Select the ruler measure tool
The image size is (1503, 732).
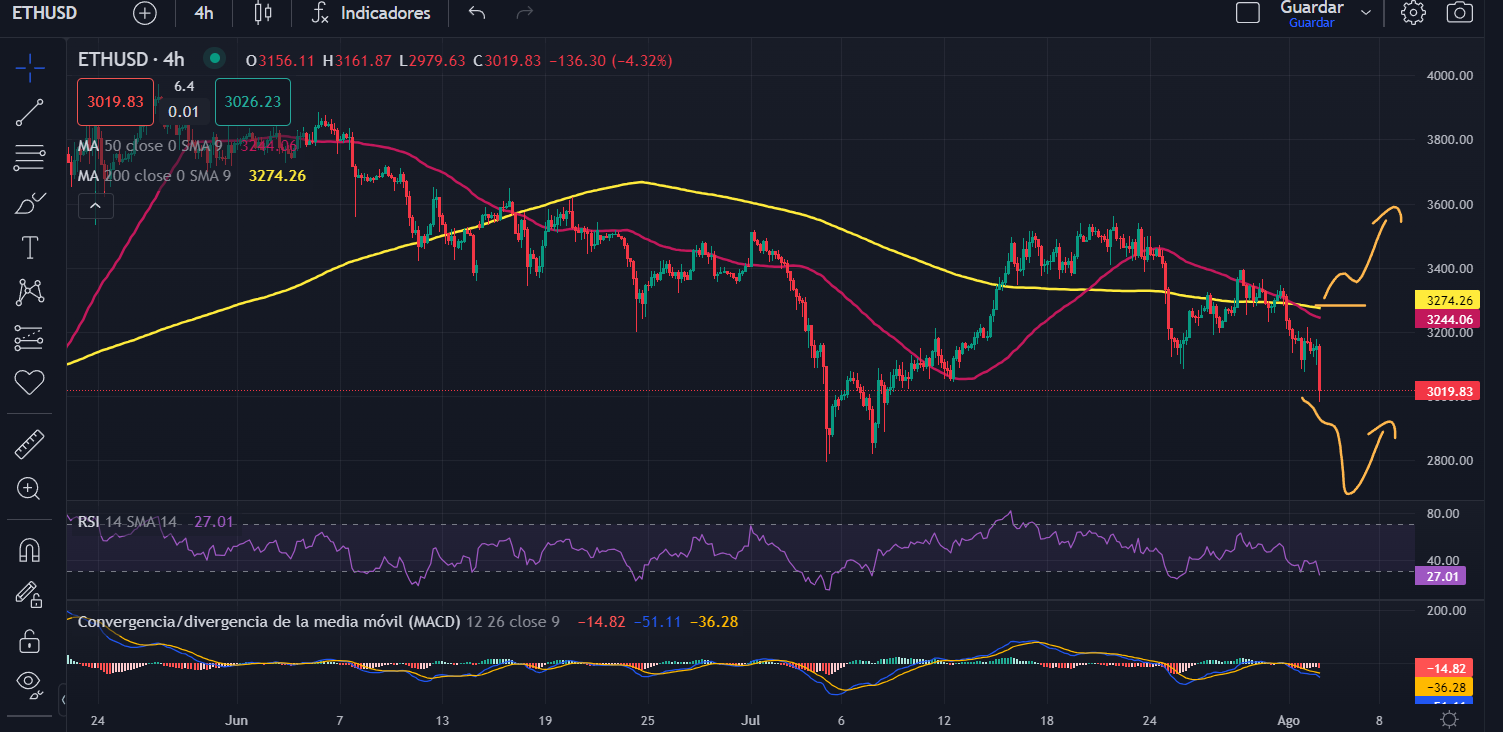(x=30, y=444)
